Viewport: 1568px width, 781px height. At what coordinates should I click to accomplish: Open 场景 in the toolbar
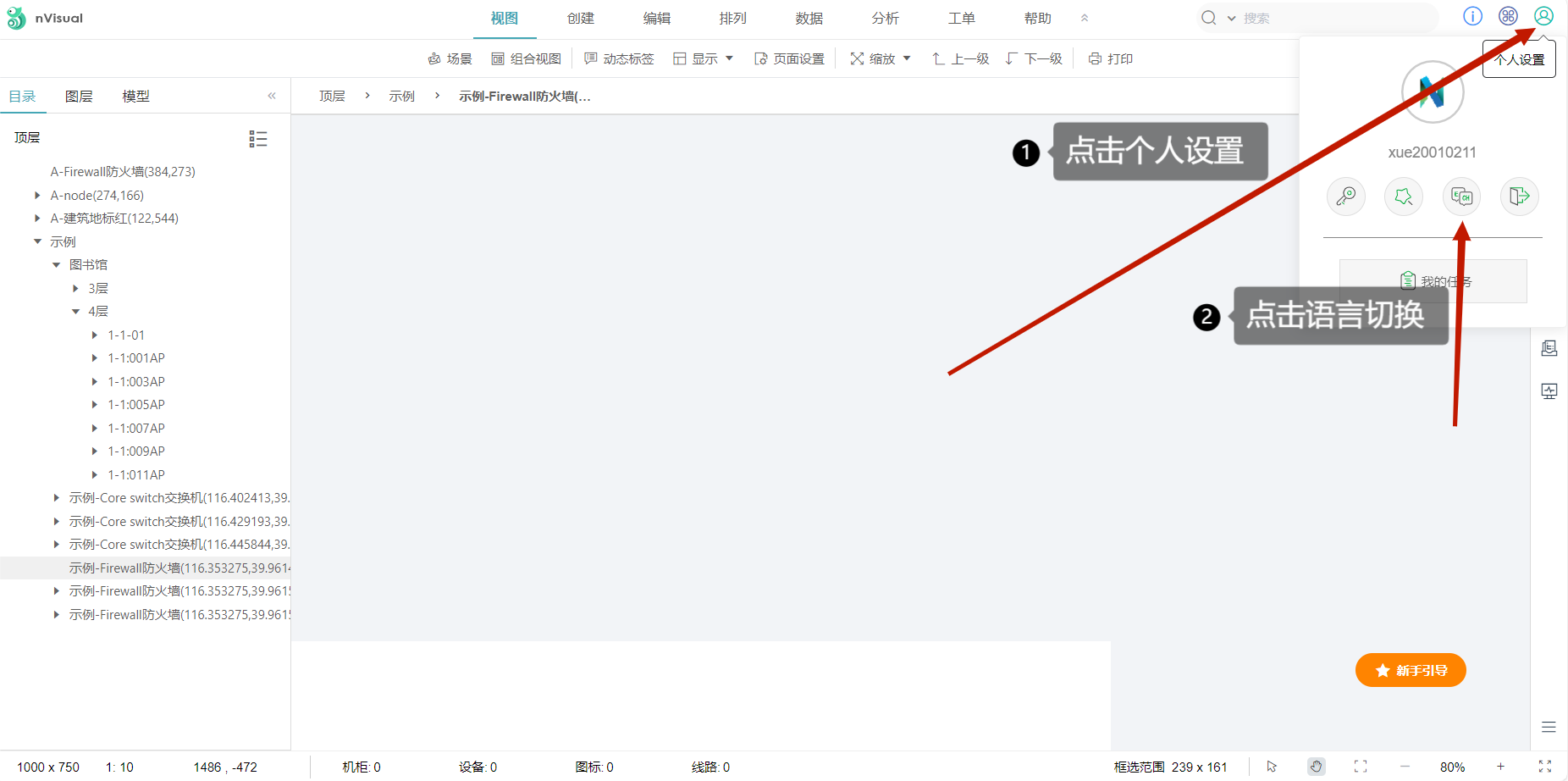pyautogui.click(x=450, y=58)
